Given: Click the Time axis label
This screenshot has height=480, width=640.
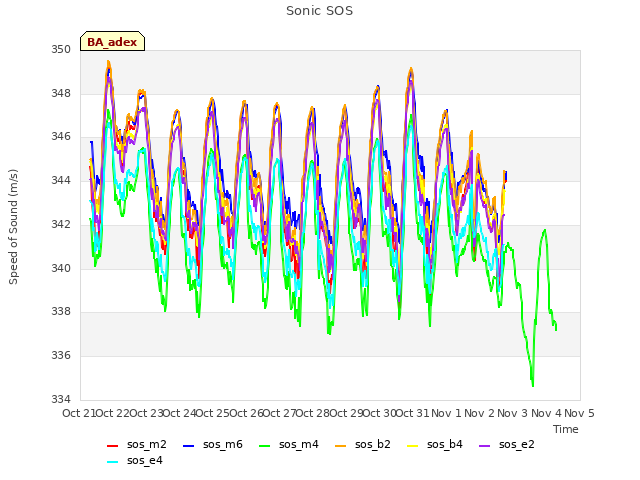Looking at the screenshot, I should point(566,429).
